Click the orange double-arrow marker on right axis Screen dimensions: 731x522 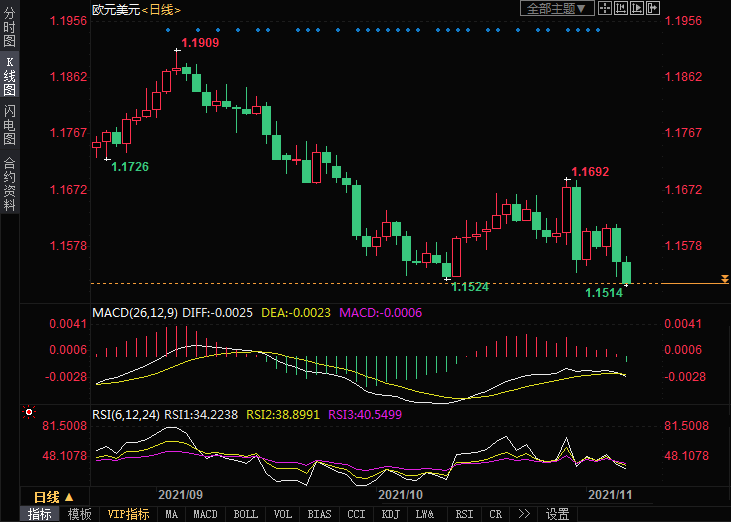(724, 278)
